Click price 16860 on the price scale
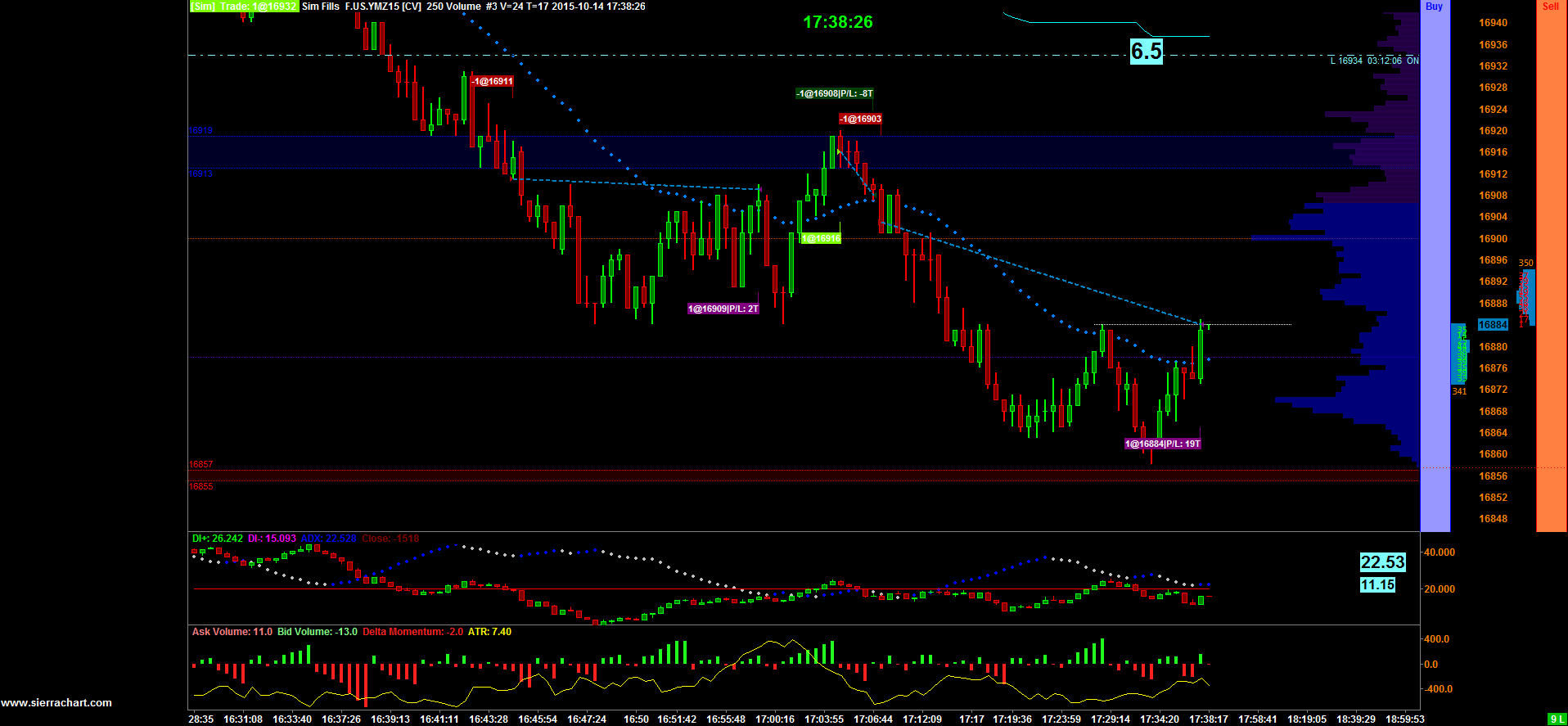The height and width of the screenshot is (726, 1568). [x=1493, y=454]
